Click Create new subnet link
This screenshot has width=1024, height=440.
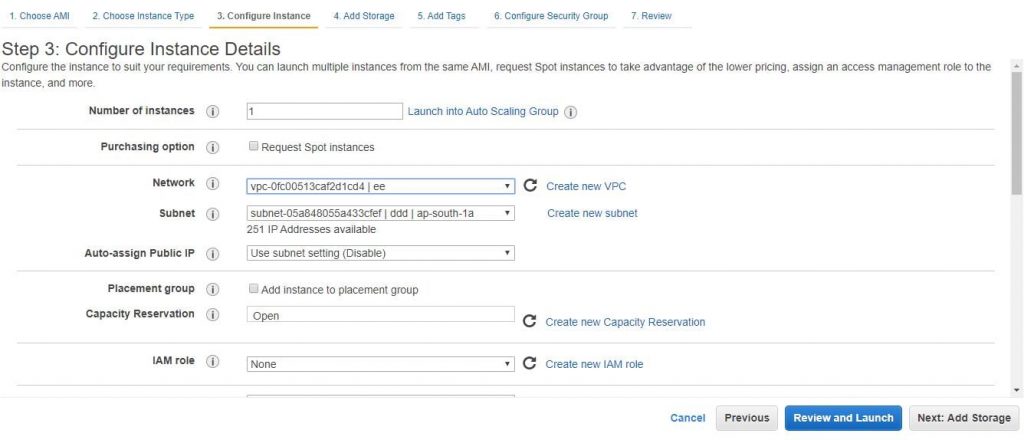click(592, 213)
